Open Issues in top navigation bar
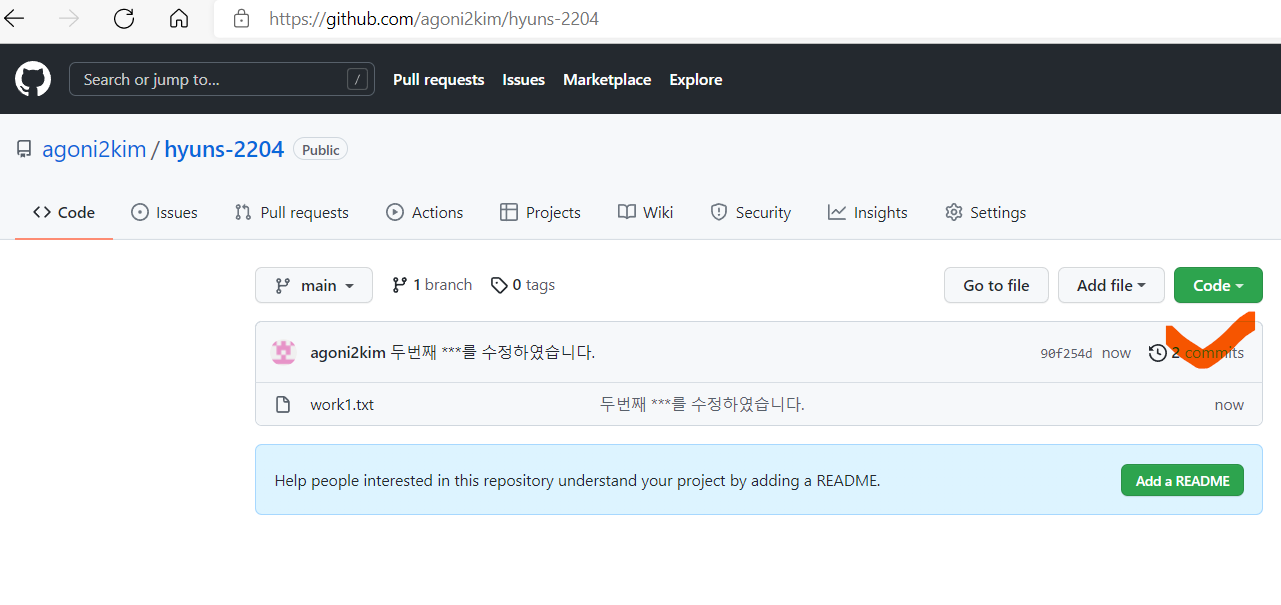Image resolution: width=1281 pixels, height=605 pixels. pyautogui.click(x=523, y=80)
